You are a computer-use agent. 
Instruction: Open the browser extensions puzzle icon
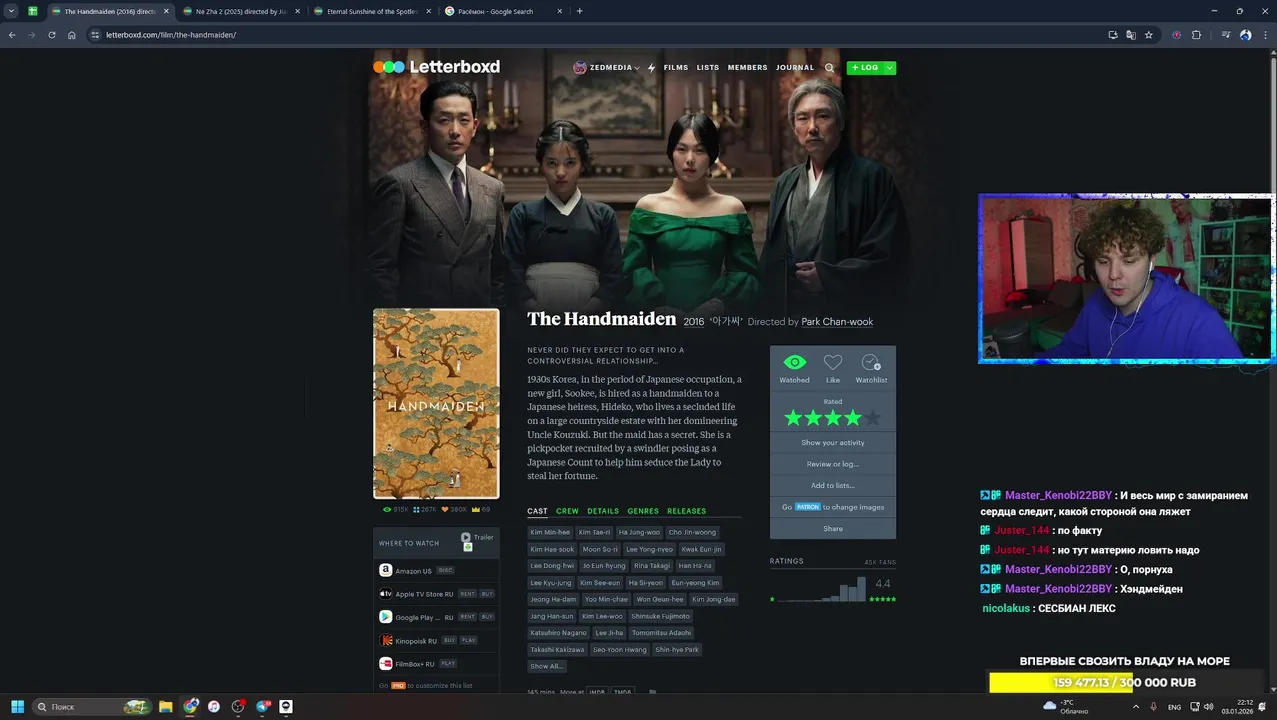coord(1196,35)
